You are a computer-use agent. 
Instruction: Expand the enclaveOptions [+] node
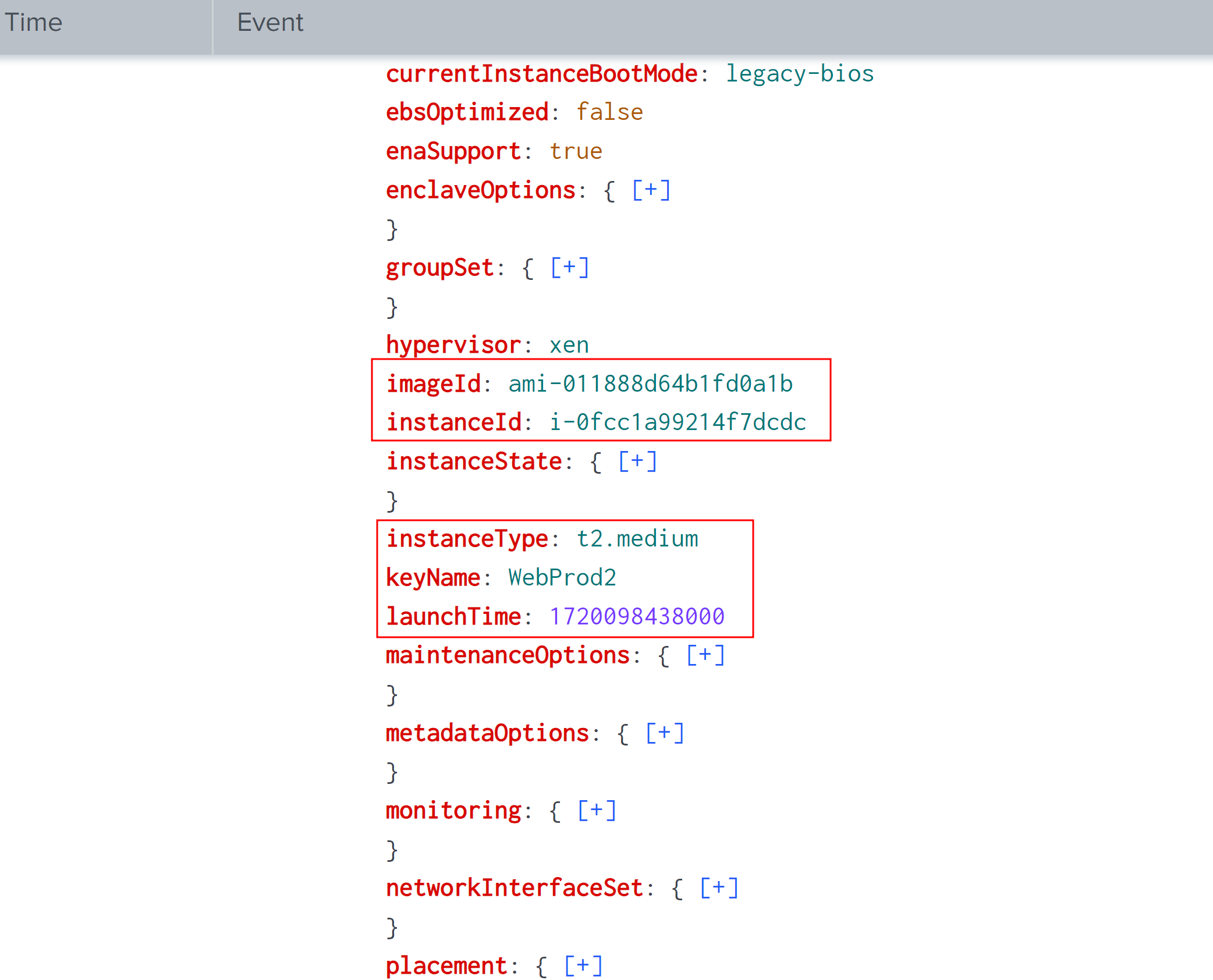(x=651, y=190)
